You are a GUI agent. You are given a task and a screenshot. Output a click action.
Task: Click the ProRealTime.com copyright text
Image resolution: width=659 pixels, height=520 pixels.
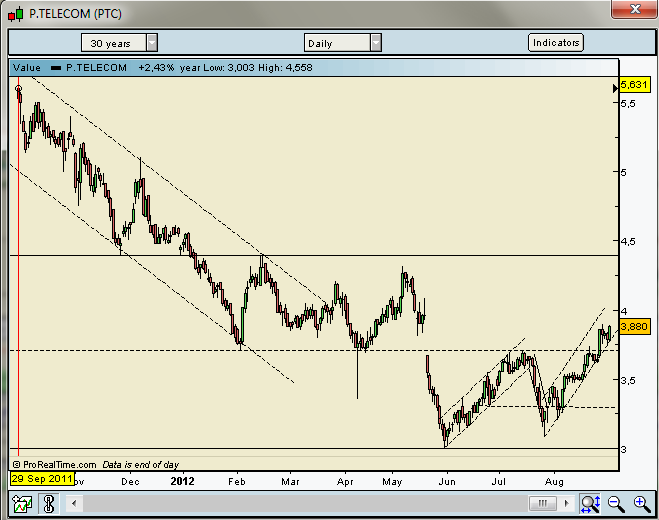click(x=55, y=465)
